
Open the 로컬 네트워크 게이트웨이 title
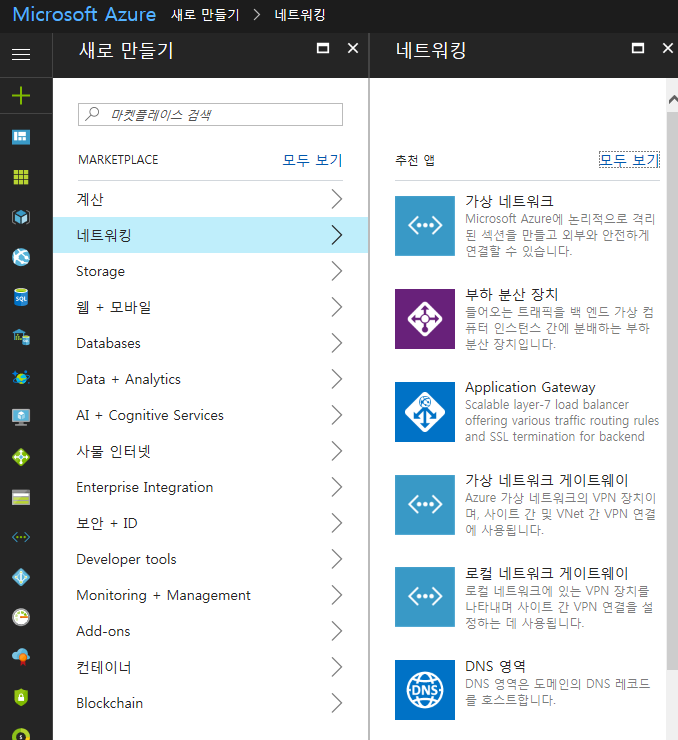546,573
